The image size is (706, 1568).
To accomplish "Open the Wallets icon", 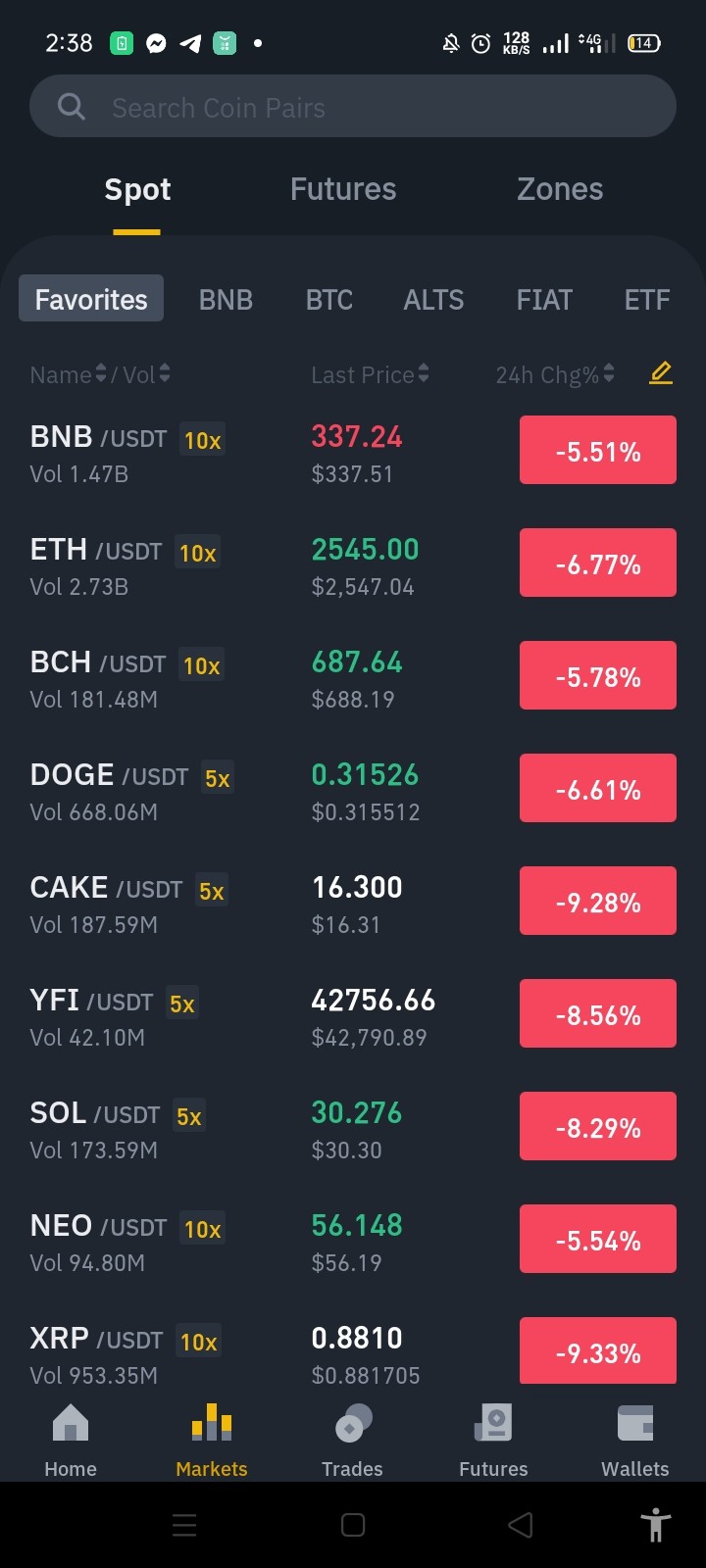I will tap(635, 1423).
